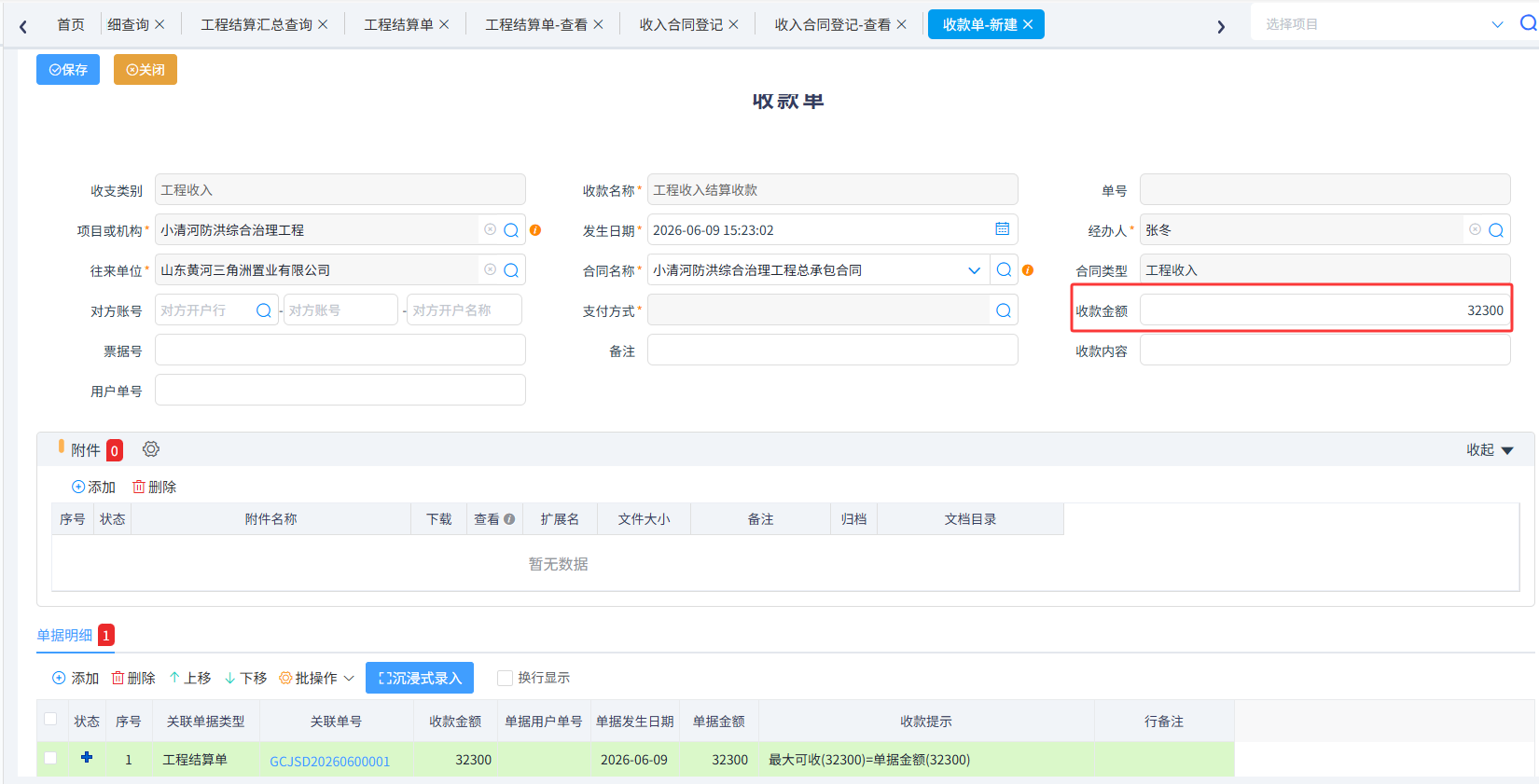The height and width of the screenshot is (784, 1539).
Task: Search for 对方开户行 bank
Action: [x=264, y=310]
